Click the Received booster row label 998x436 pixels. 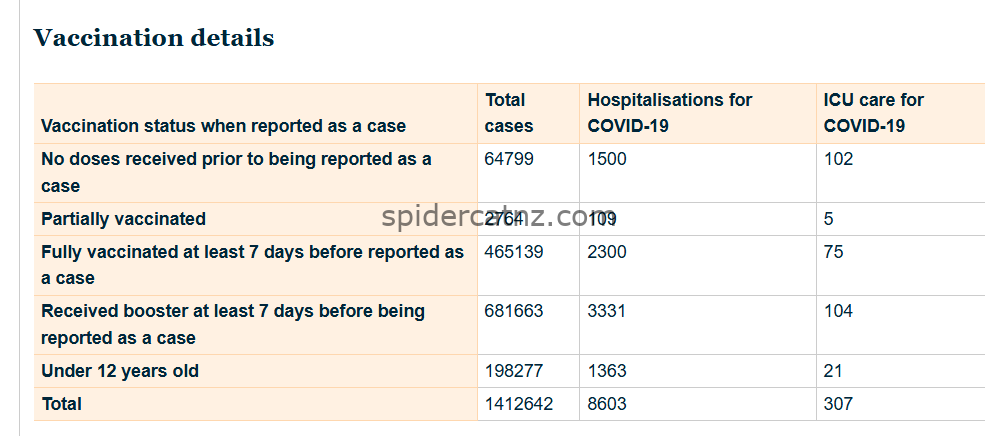pyautogui.click(x=232, y=324)
